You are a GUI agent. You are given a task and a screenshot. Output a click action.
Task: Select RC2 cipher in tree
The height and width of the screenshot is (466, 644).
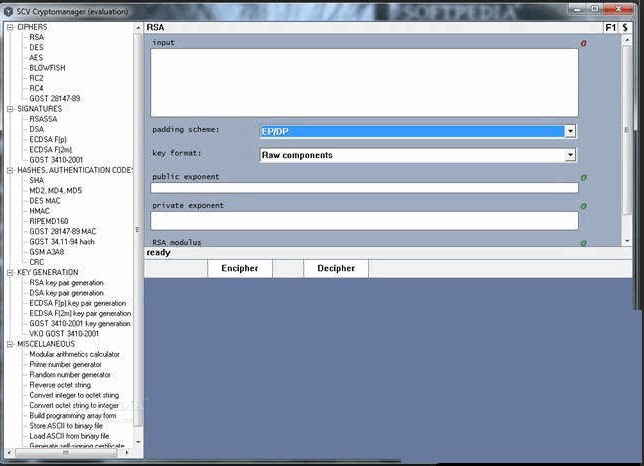click(x=37, y=78)
